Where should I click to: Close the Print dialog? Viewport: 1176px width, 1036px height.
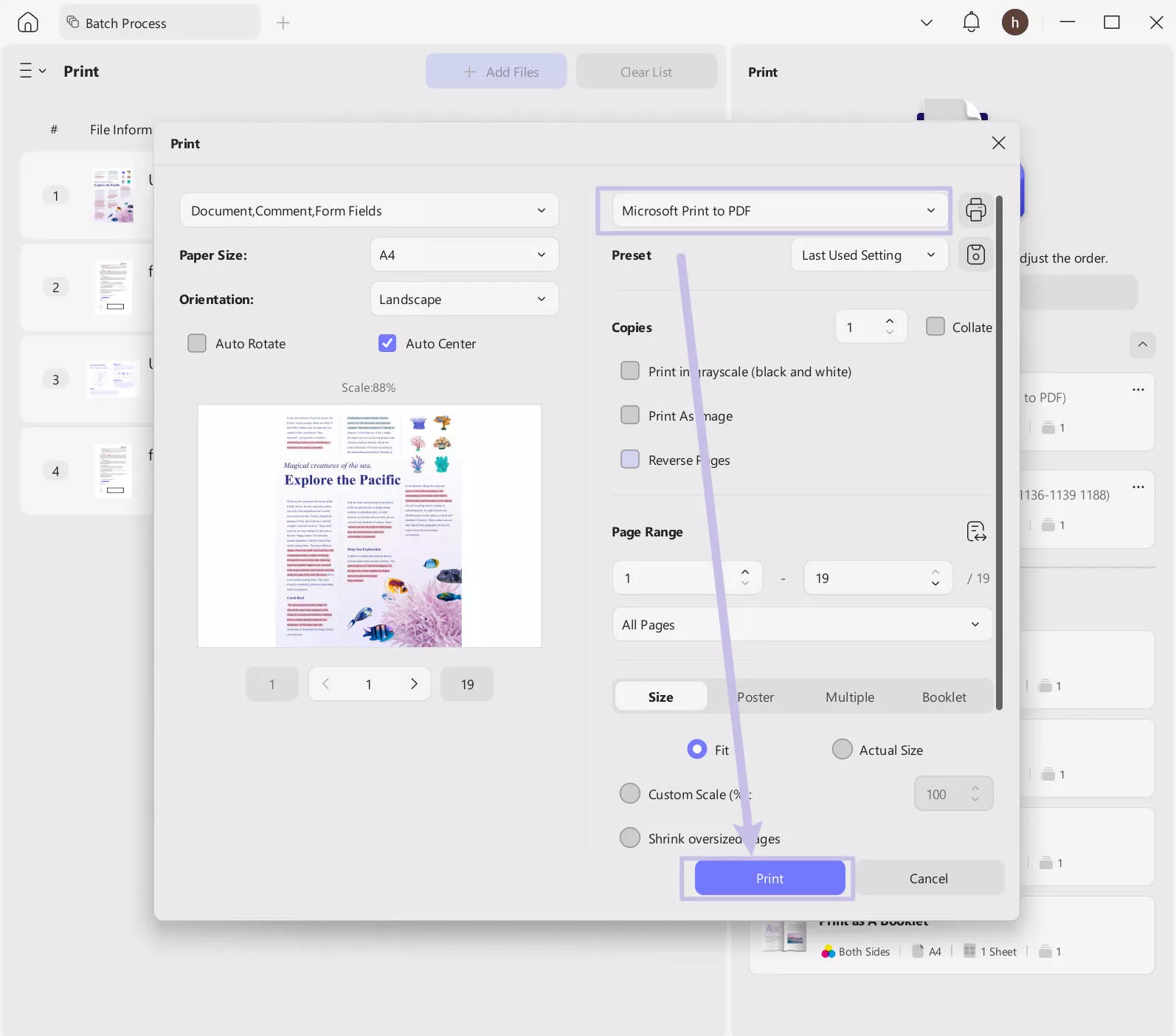[x=999, y=143]
